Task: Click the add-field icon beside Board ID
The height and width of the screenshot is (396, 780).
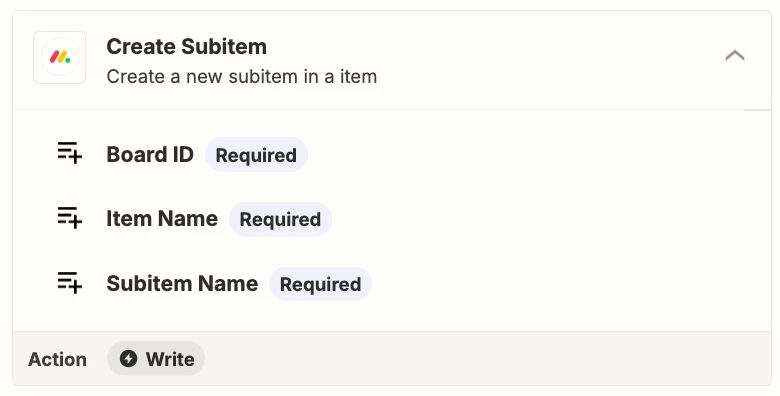Action: tap(70, 153)
